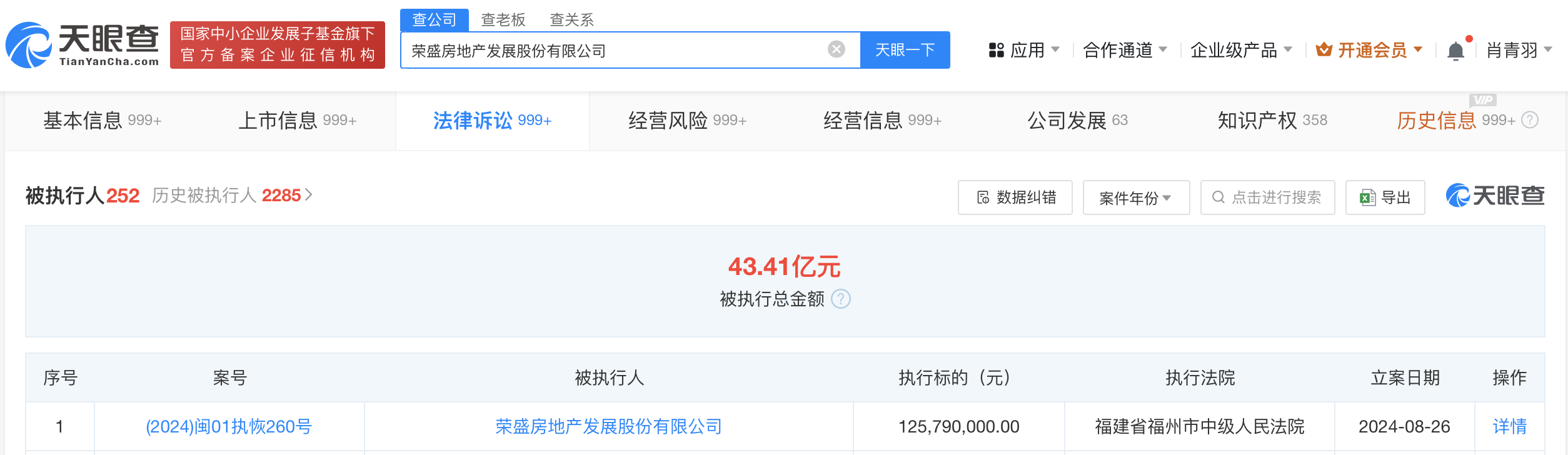Open notifications bell icon
The width and height of the screenshot is (1568, 455).
(1455, 51)
